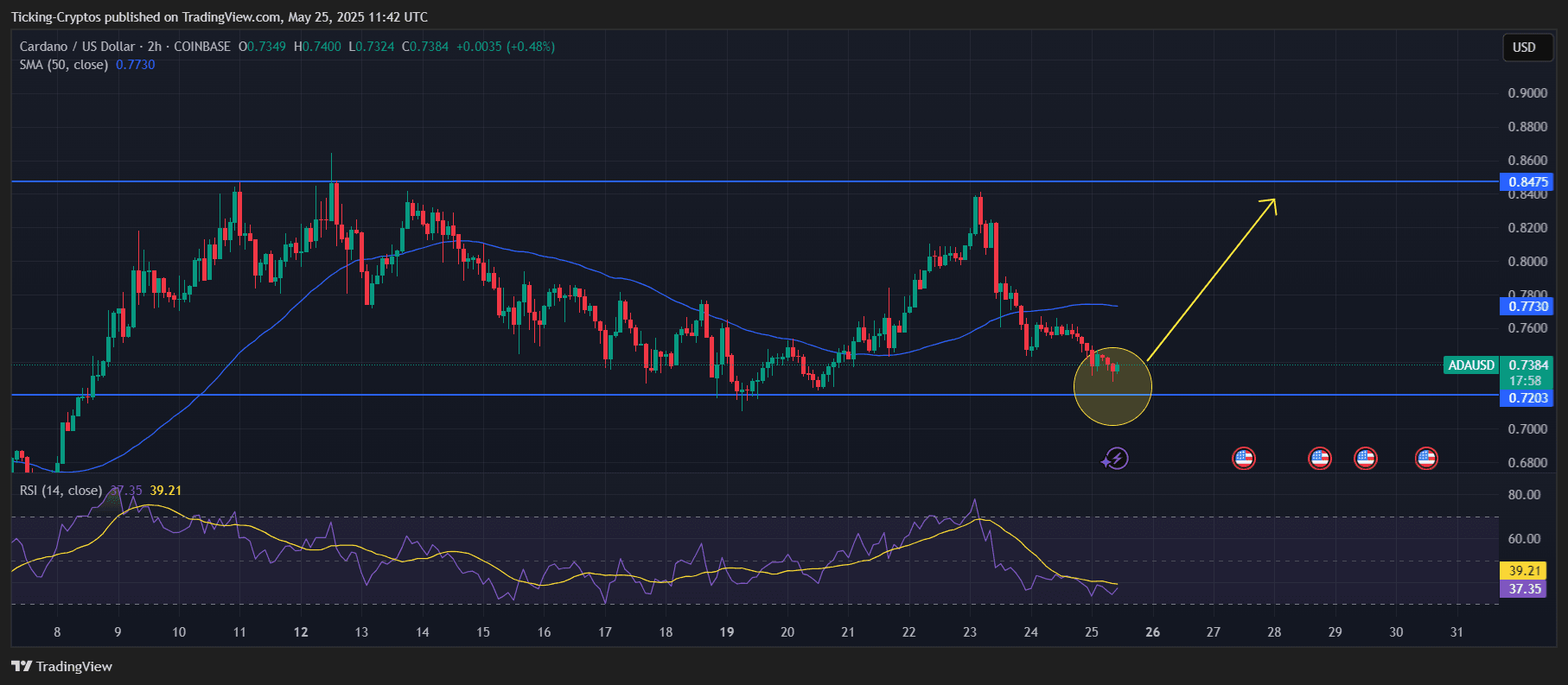This screenshot has height=685, width=1568.
Task: Click the 0.8475 resistance line price label
Action: pyautogui.click(x=1527, y=182)
